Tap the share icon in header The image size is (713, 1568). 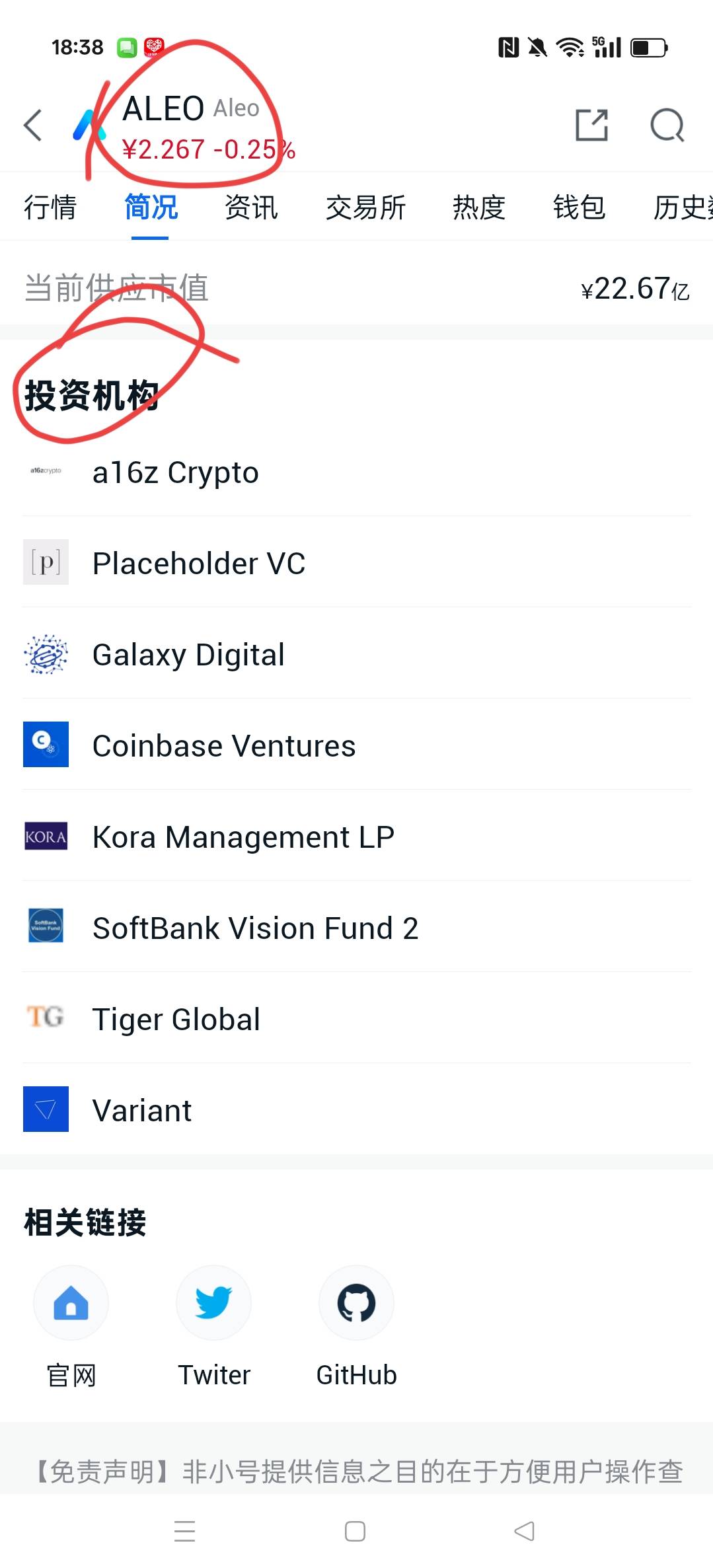click(591, 125)
